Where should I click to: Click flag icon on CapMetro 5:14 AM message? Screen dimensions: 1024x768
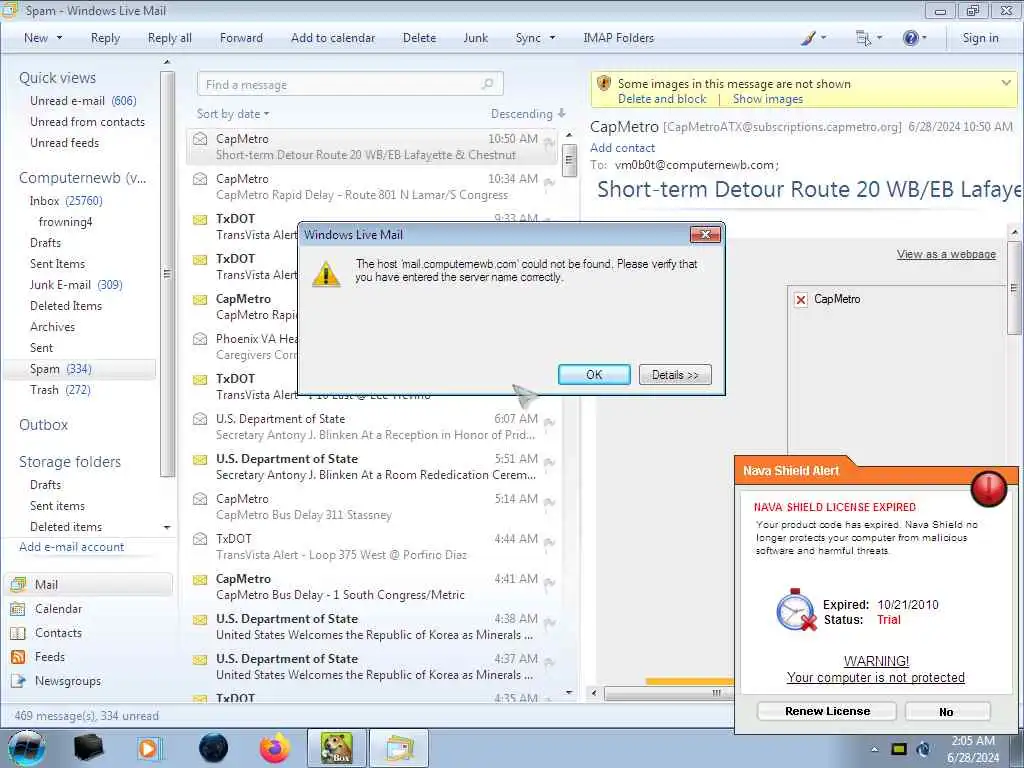(549, 502)
